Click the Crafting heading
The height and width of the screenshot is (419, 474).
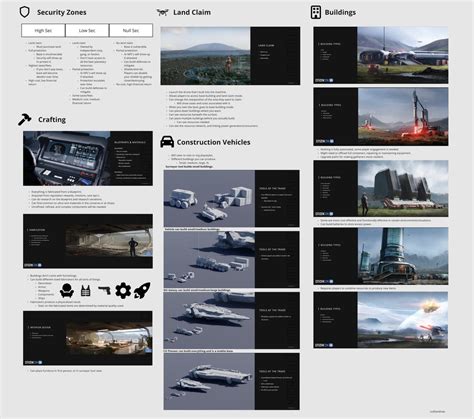pos(52,120)
